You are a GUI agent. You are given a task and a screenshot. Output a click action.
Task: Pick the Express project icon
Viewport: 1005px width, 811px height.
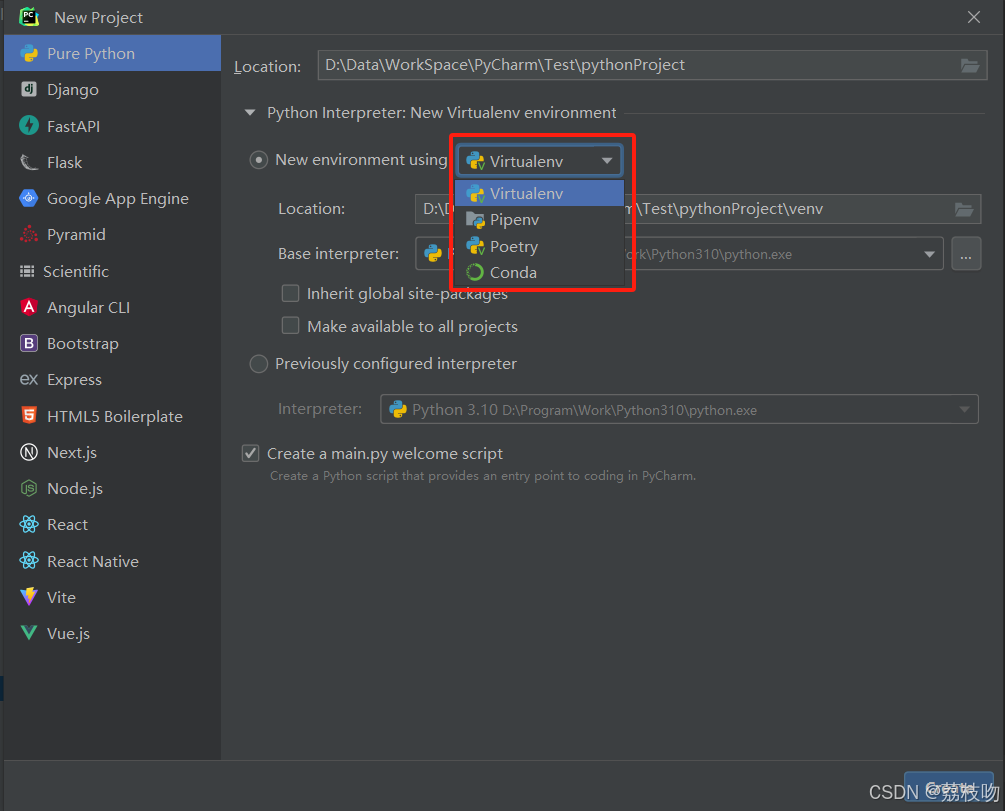pyautogui.click(x=29, y=380)
